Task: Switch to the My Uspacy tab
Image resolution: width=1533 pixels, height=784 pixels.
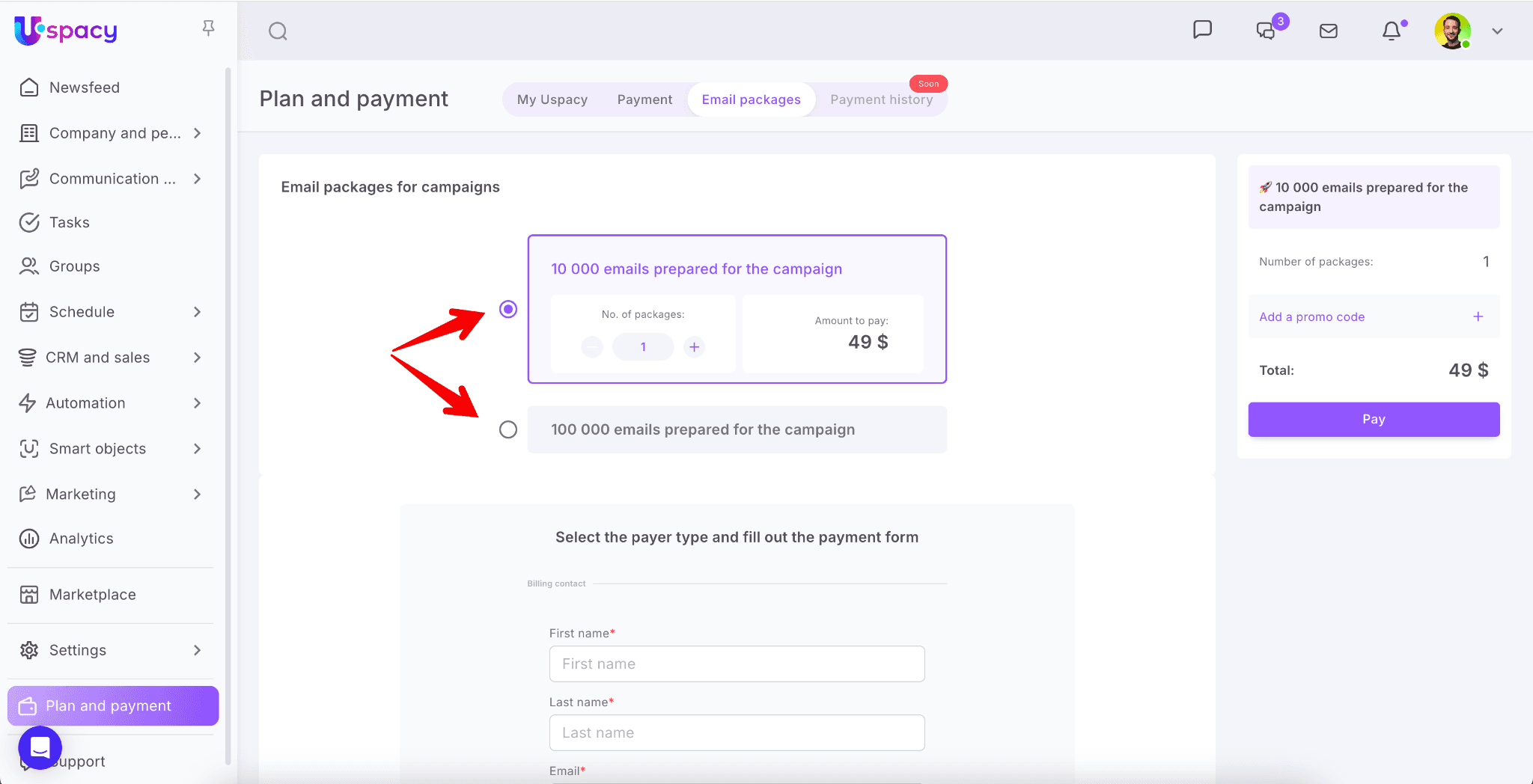Action: [x=552, y=99]
